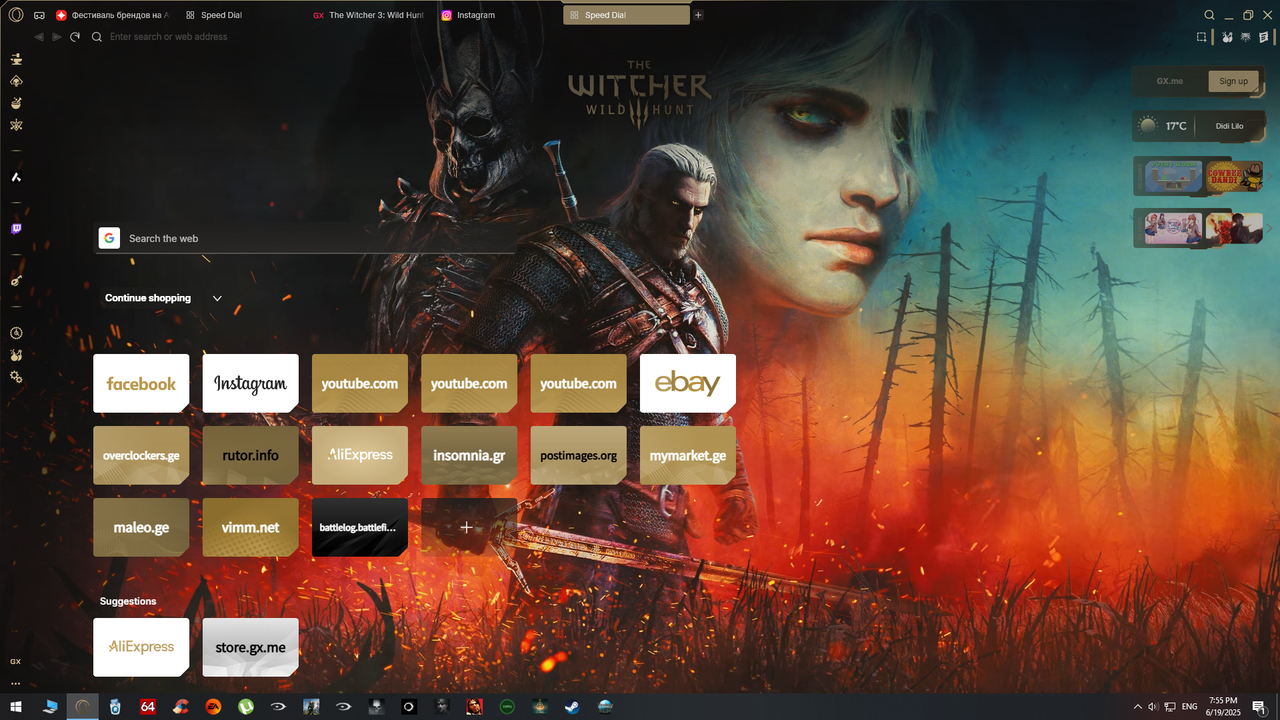The height and width of the screenshot is (720, 1280).
Task: Go forward with the right arrow
Action: coord(57,37)
